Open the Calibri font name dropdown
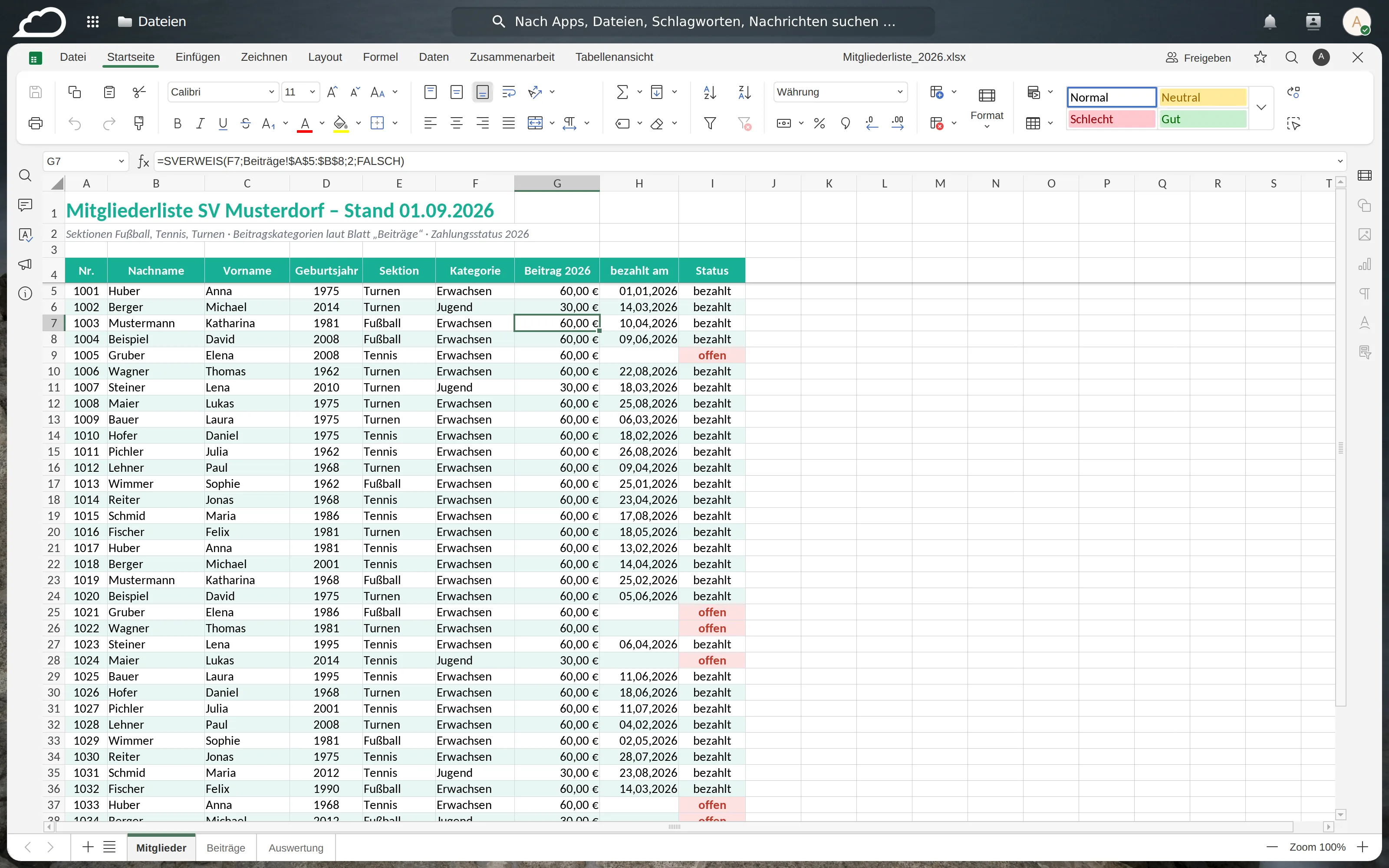 (x=271, y=92)
